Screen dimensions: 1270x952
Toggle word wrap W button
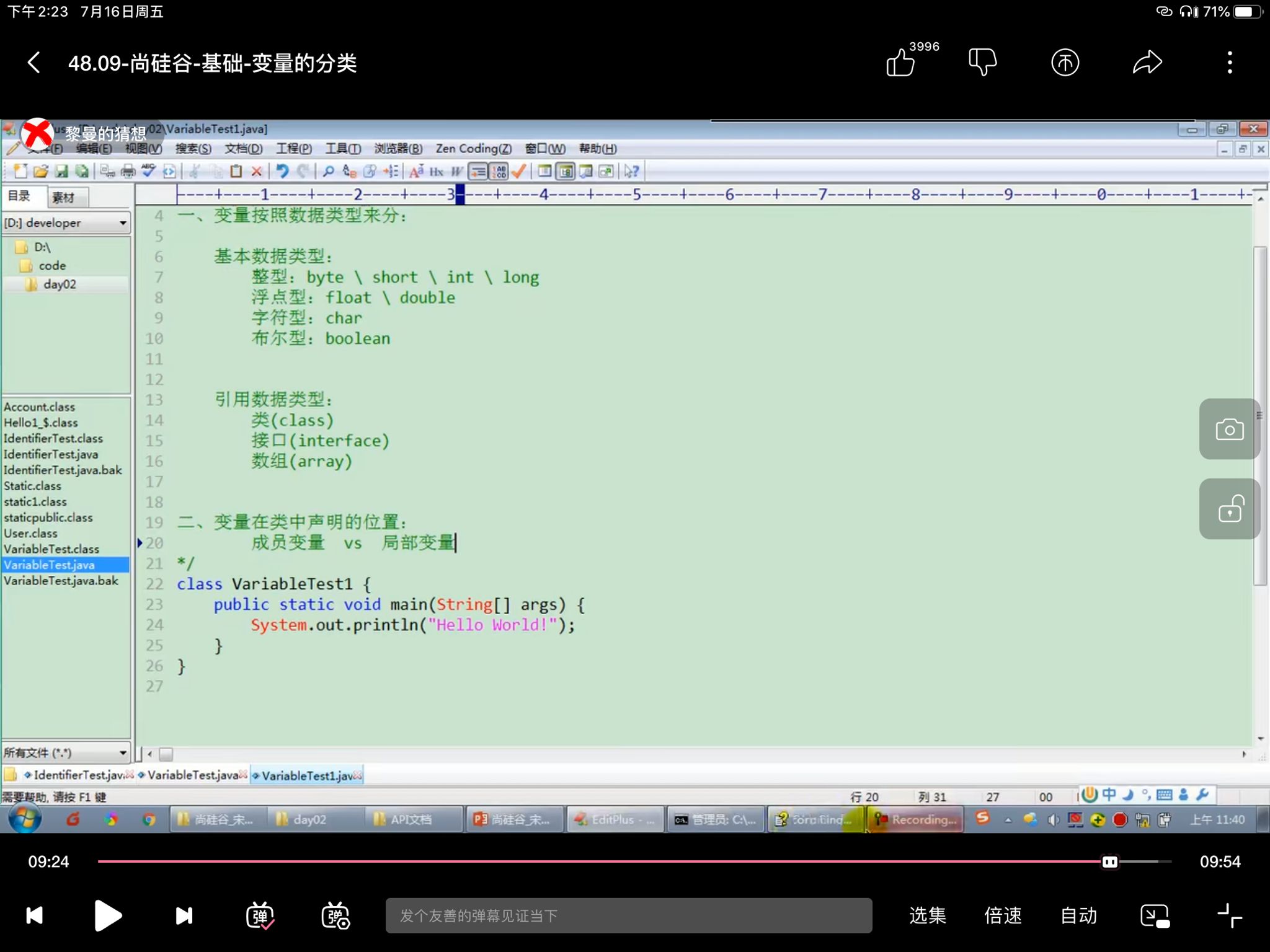click(457, 171)
